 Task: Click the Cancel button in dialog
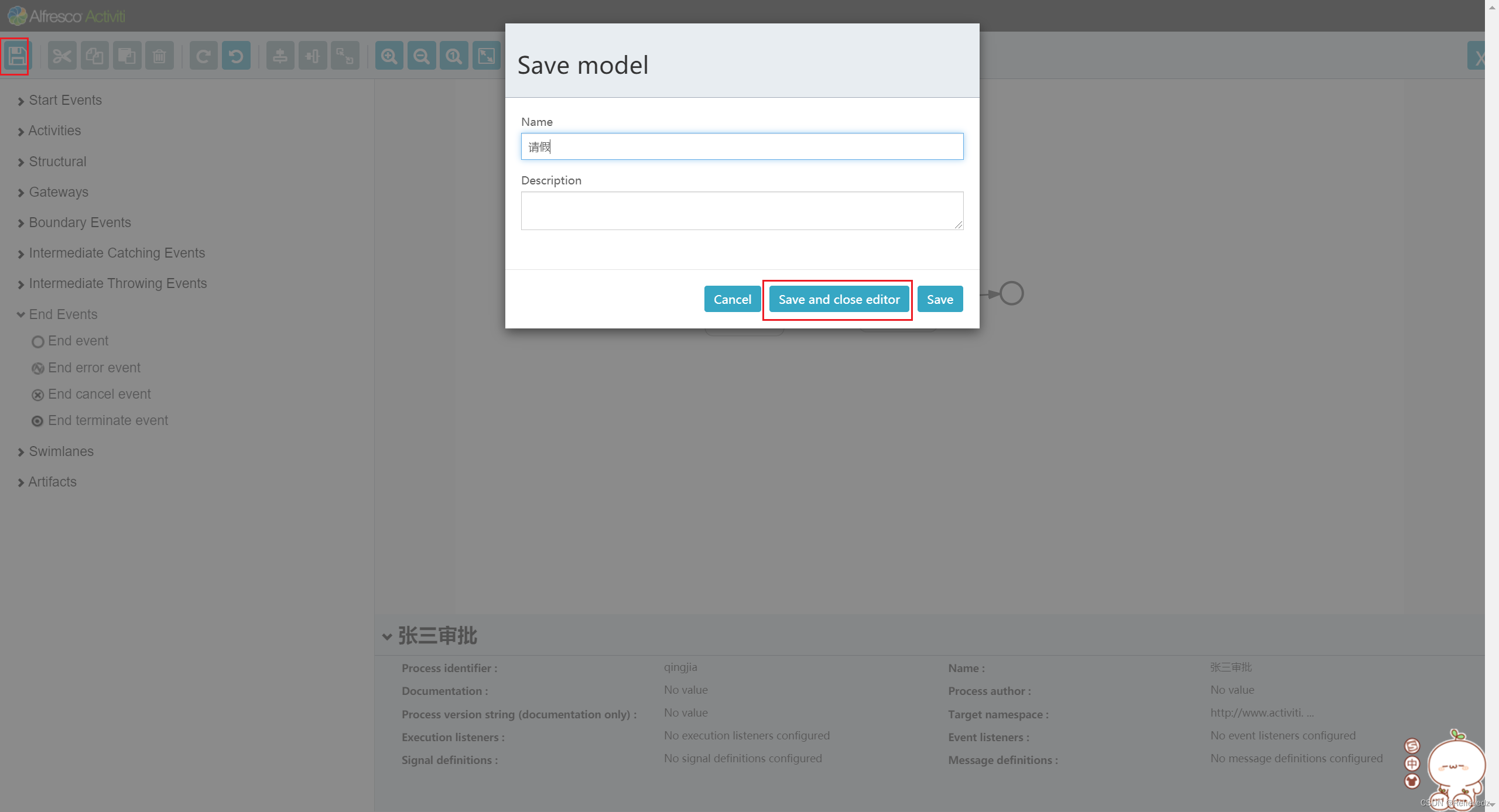732,299
